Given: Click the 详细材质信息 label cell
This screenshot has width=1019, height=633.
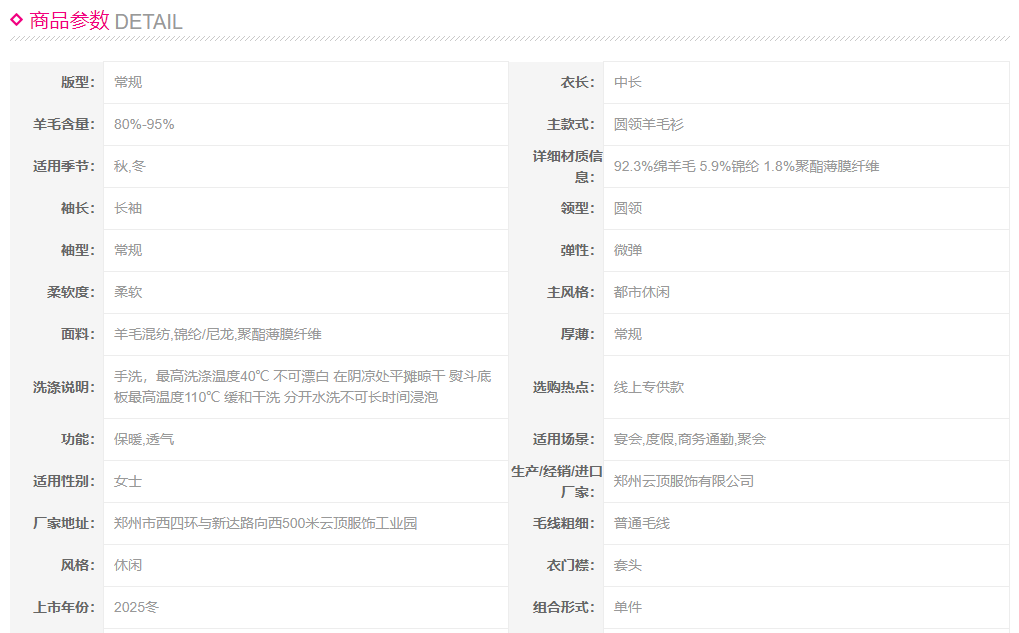Looking at the screenshot, I should [x=563, y=166].
